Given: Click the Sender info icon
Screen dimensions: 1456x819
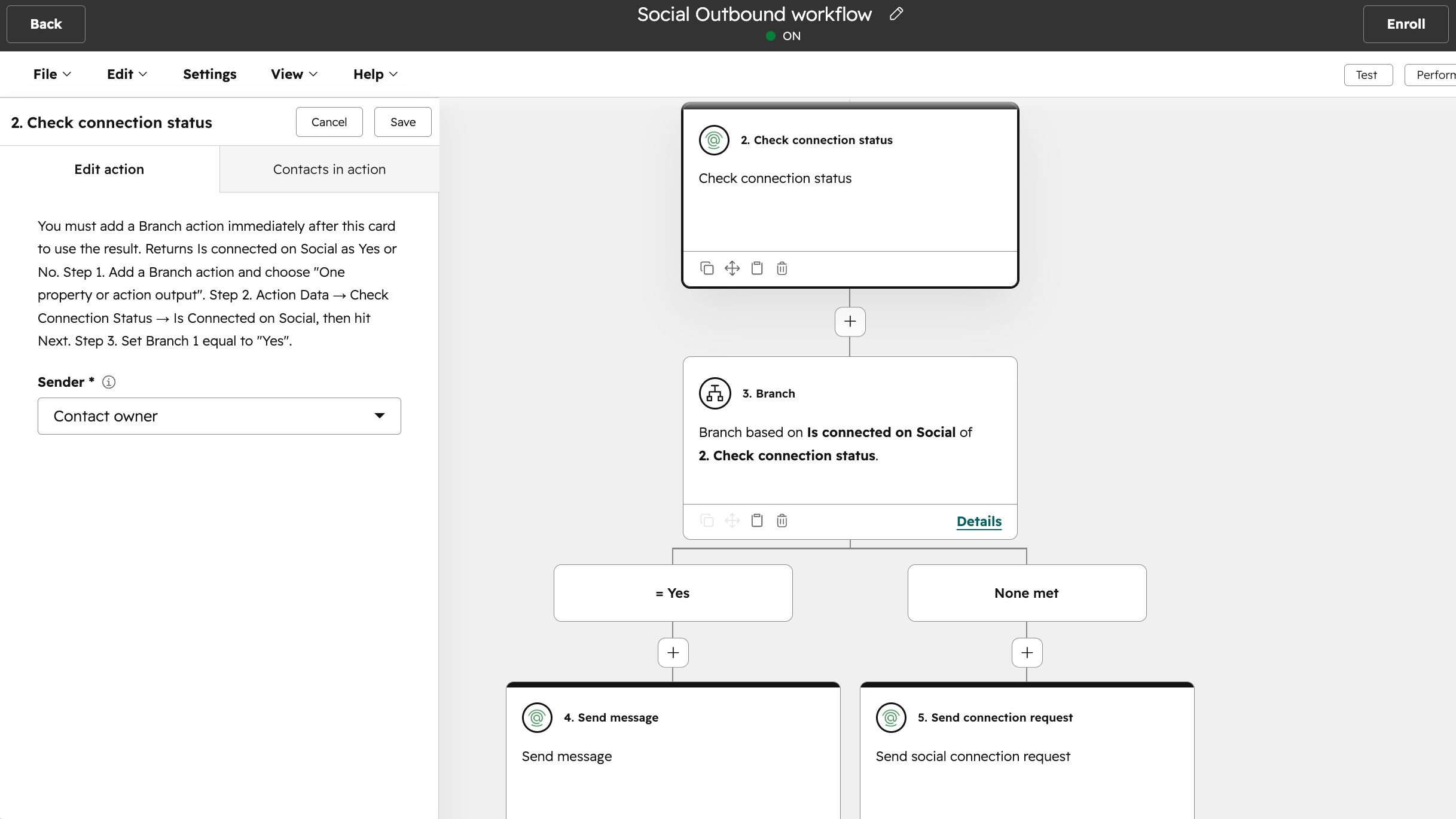Looking at the screenshot, I should tap(109, 382).
